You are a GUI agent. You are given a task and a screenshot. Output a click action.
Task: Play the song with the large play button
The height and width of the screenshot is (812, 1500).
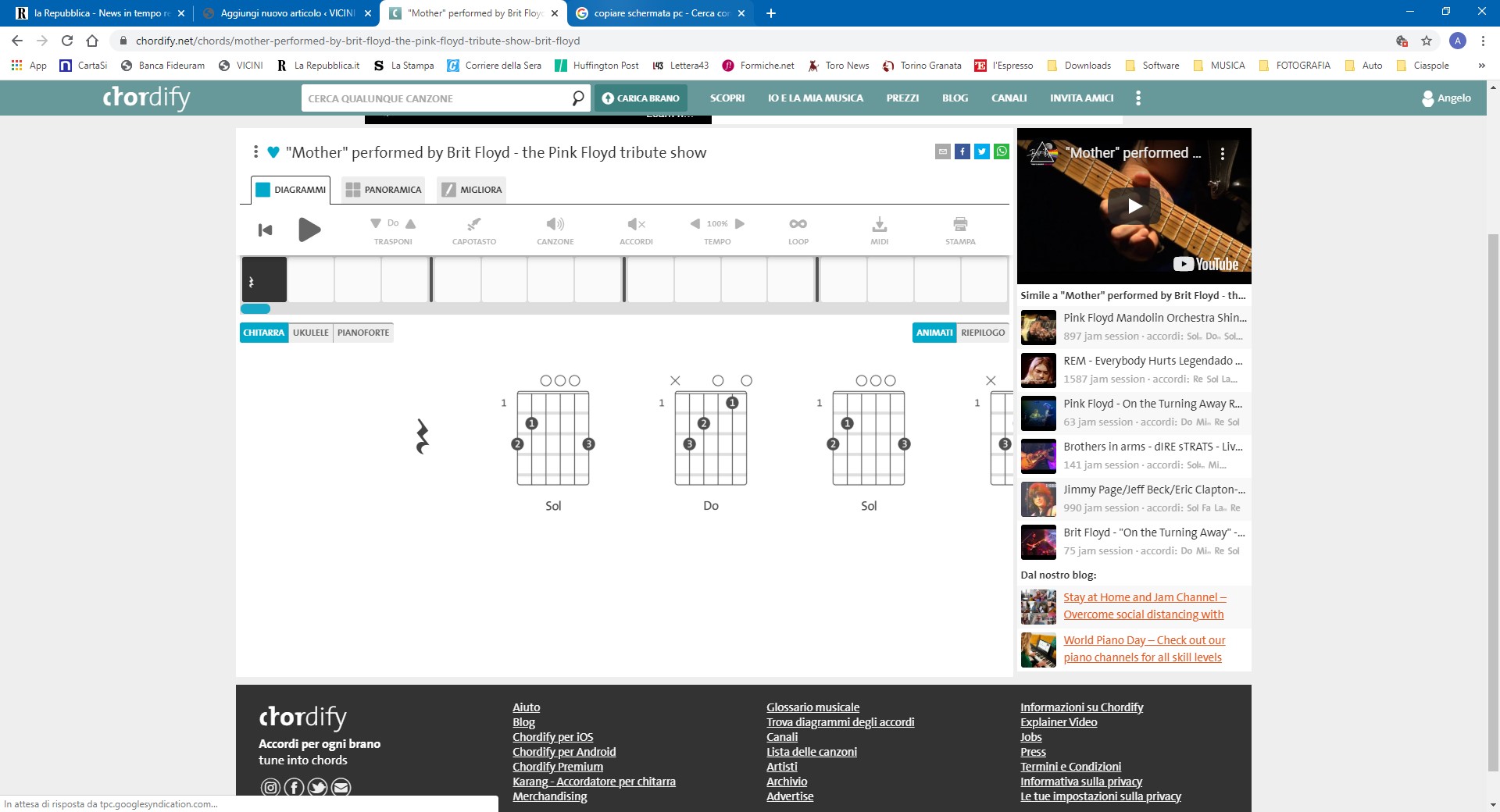point(309,230)
